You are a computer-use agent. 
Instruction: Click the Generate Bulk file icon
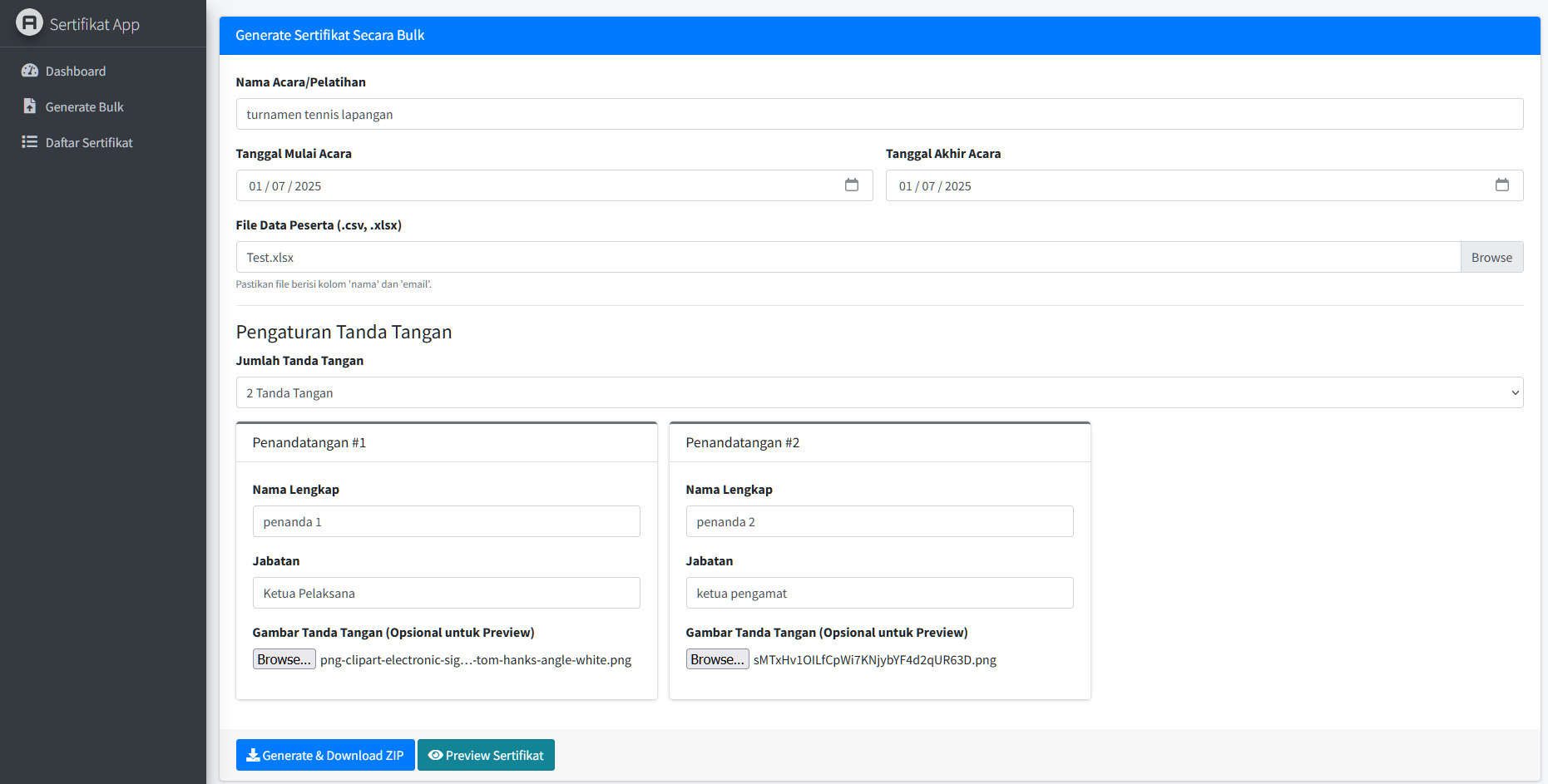30,106
